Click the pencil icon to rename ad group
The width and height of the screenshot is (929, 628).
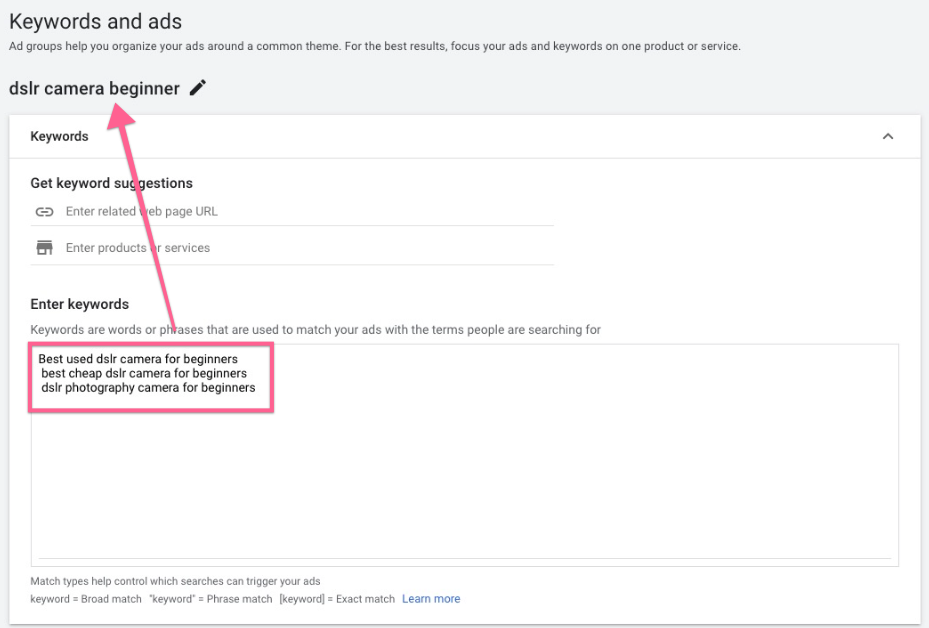[x=198, y=88]
